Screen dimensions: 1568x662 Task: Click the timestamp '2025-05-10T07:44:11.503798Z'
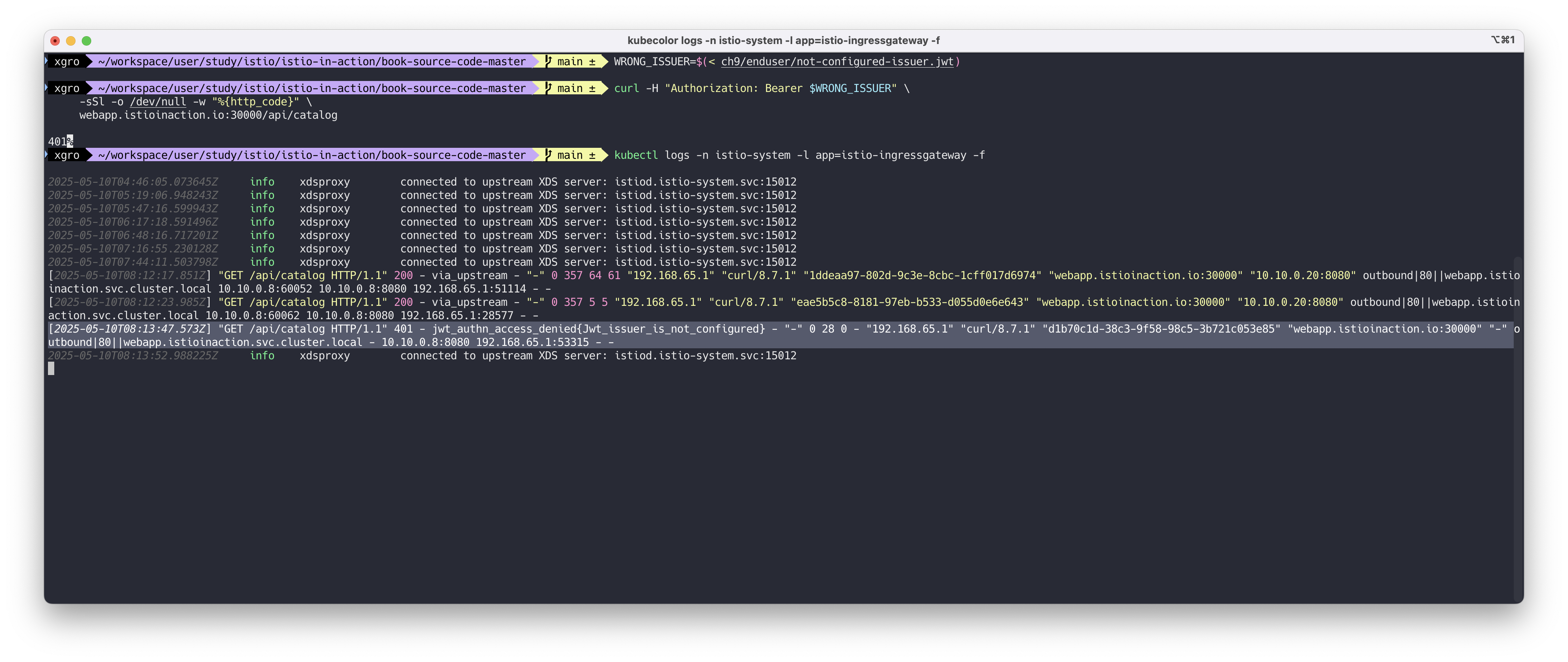pos(133,262)
